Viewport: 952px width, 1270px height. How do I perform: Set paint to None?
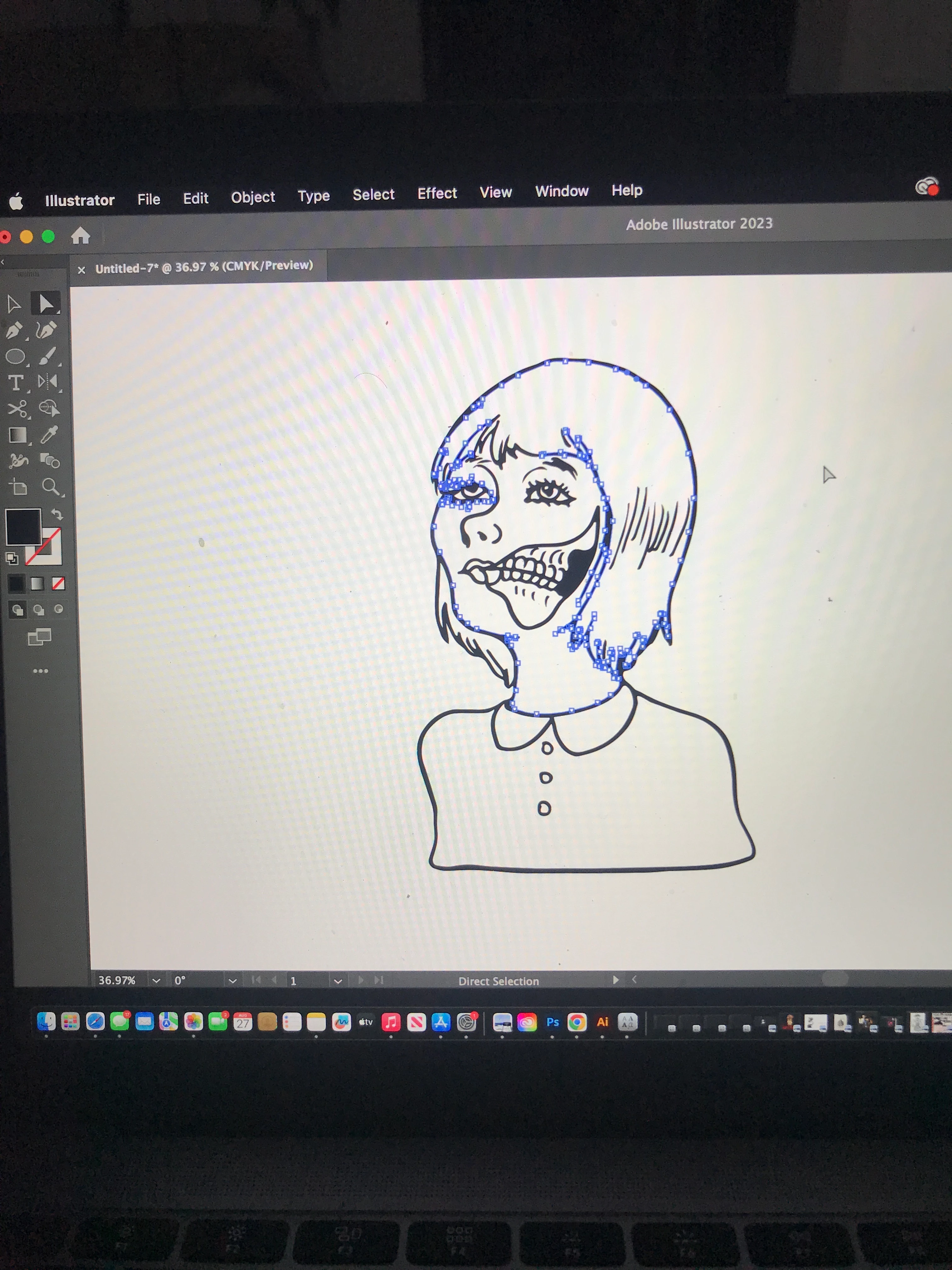58,584
